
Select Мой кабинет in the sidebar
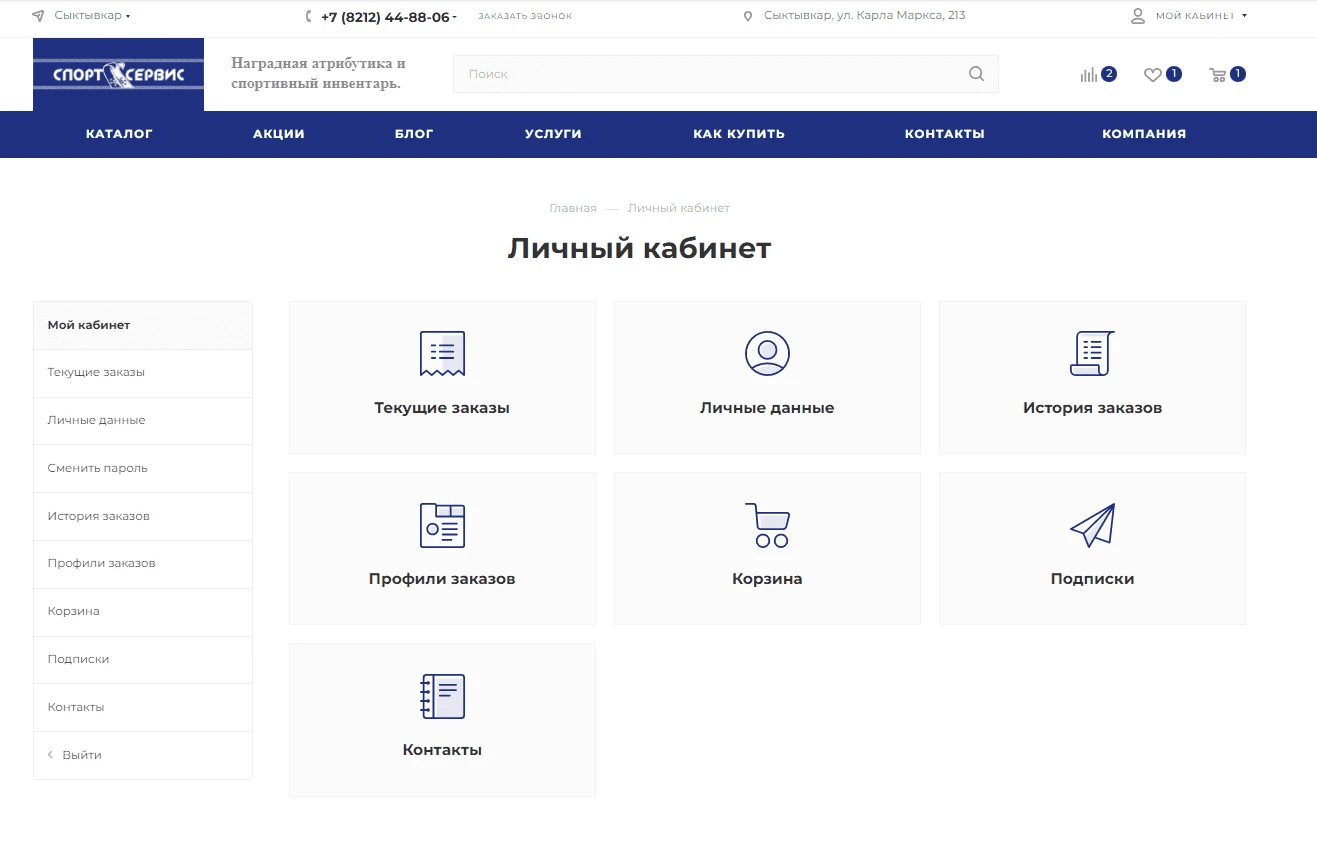point(143,325)
